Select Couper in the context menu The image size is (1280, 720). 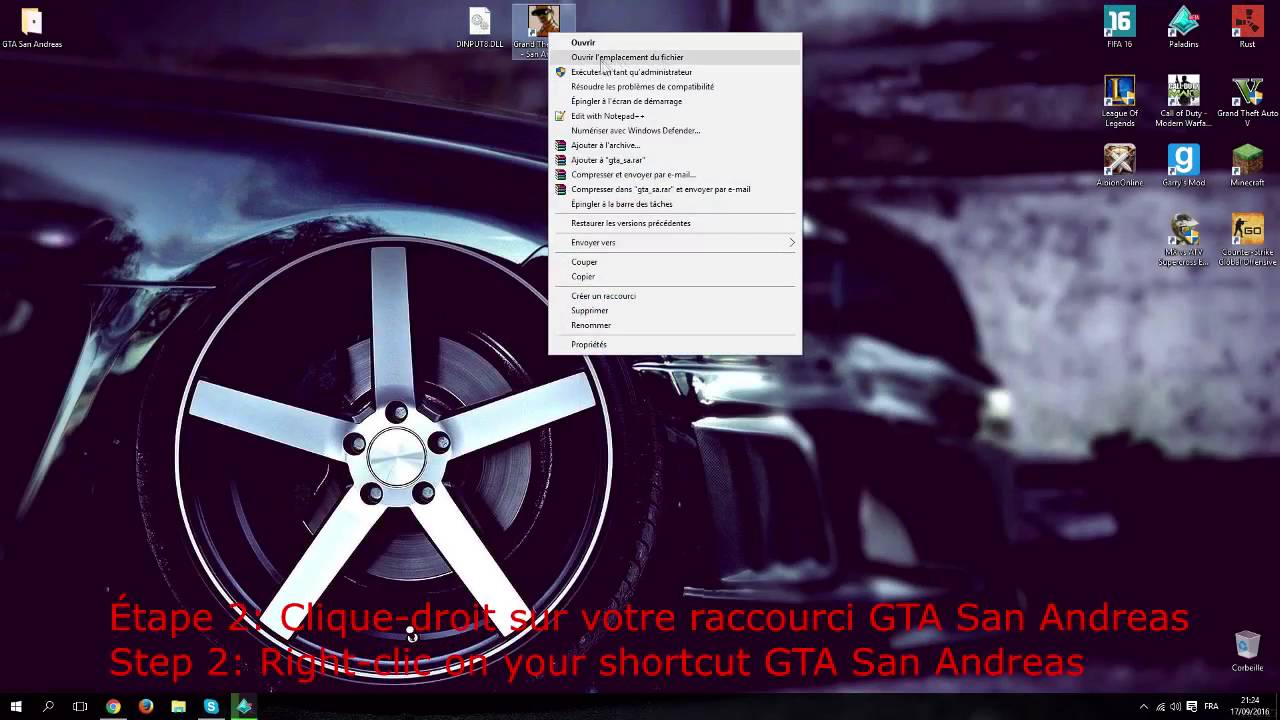[675, 262]
